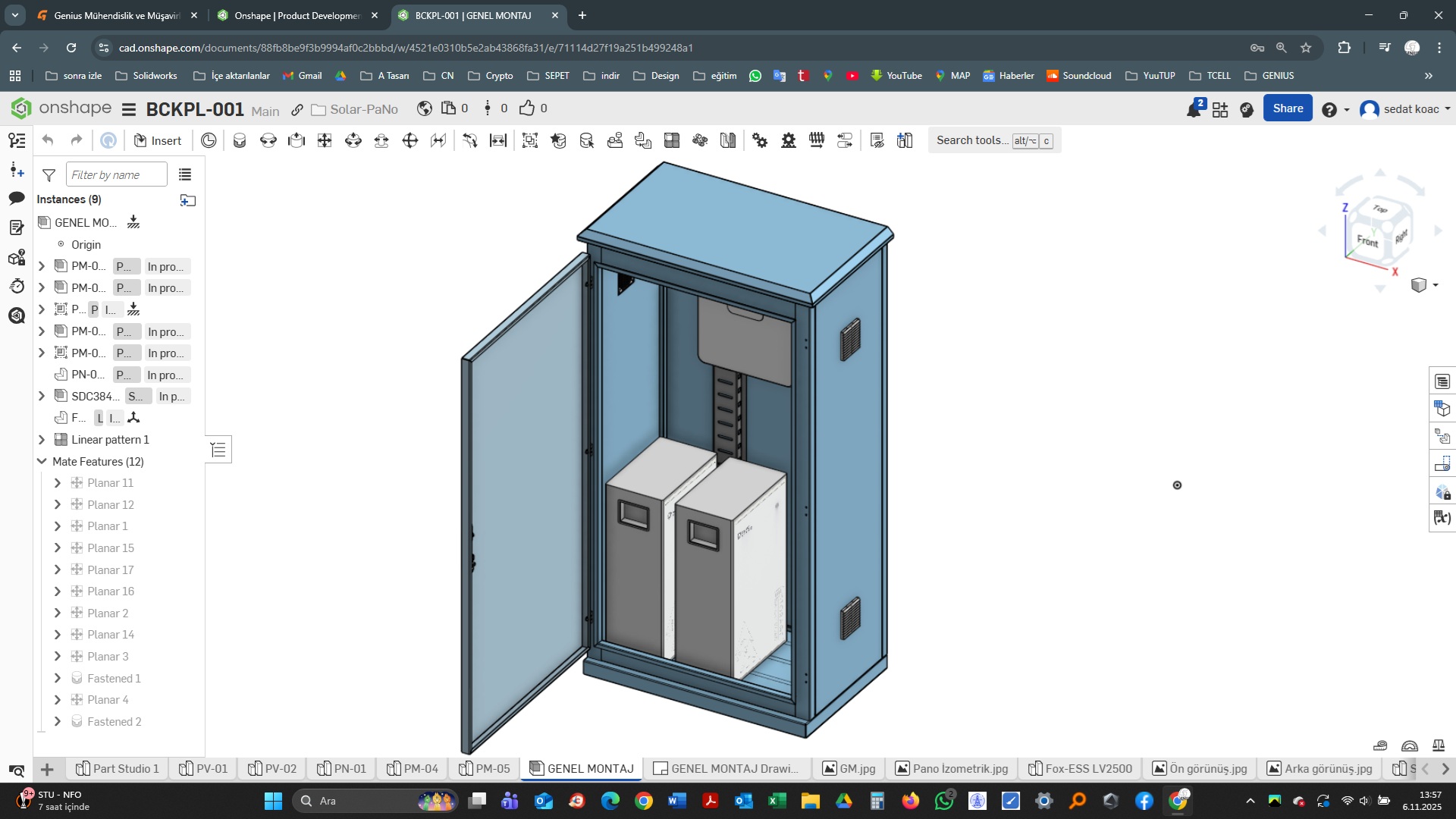1456x819 pixels.
Task: Click the blue Share button
Action: (x=1287, y=108)
